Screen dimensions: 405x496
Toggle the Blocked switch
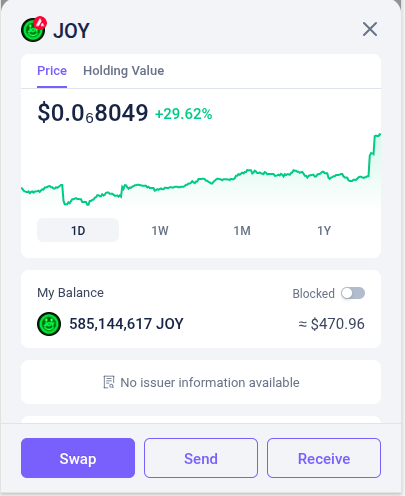click(353, 293)
